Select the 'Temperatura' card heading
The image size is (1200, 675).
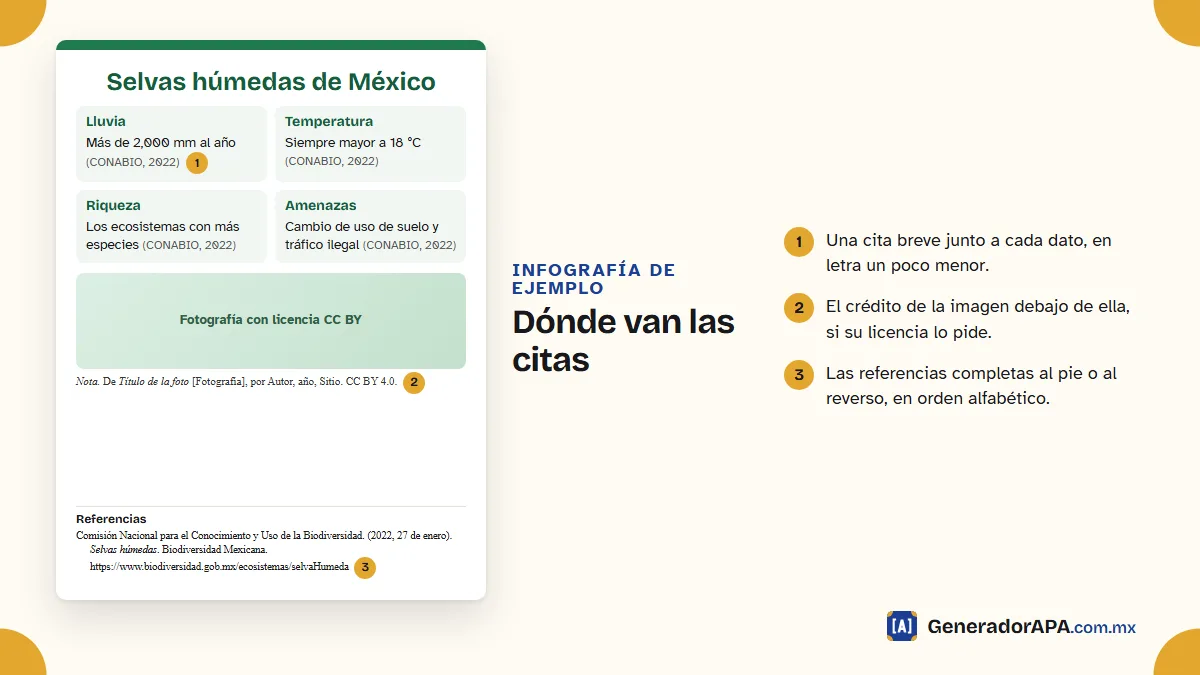(329, 121)
